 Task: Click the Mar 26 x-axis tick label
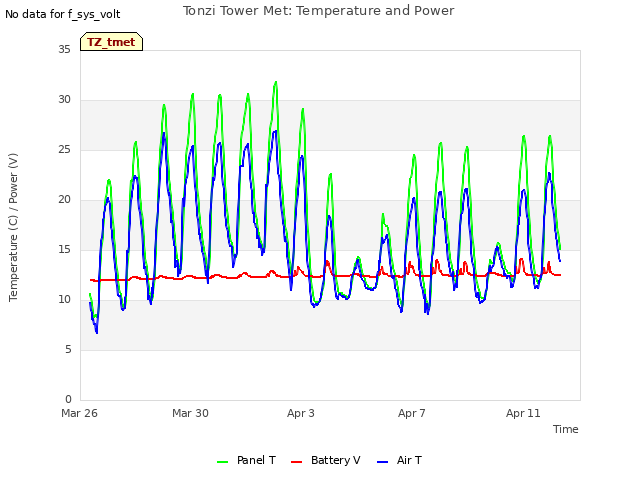79,413
